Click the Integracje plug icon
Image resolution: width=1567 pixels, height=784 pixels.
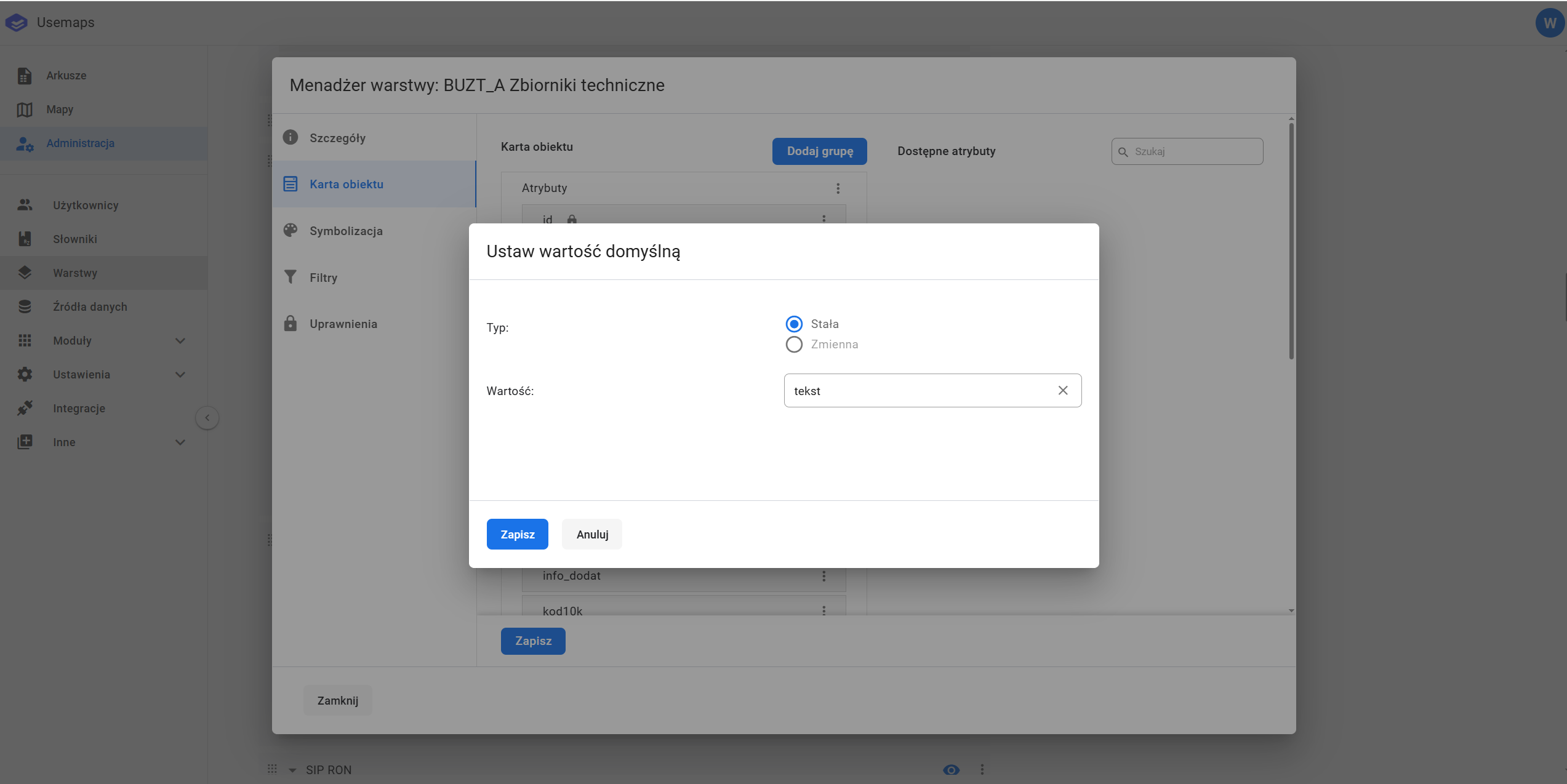click(25, 408)
